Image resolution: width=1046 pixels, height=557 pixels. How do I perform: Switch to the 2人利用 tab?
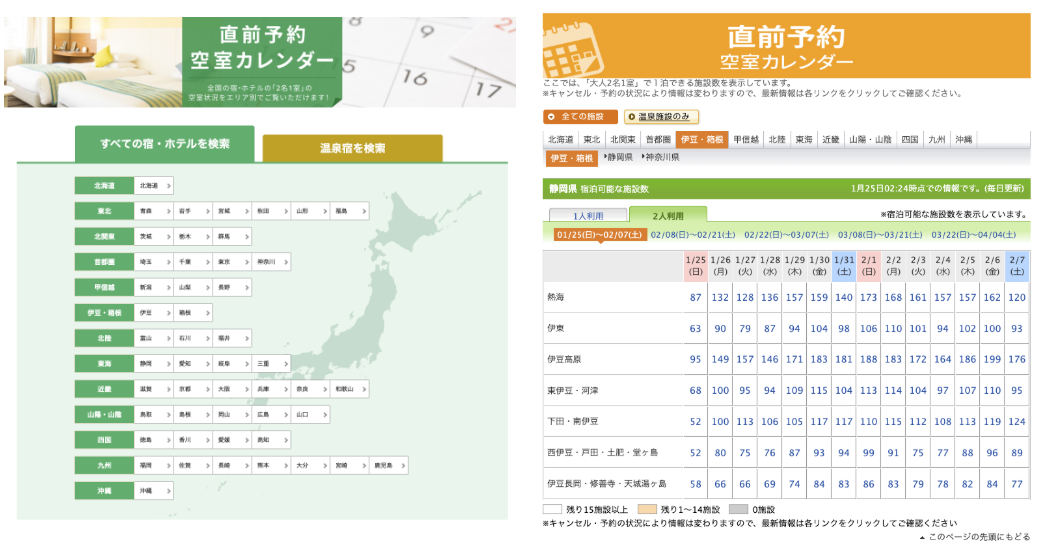click(x=668, y=215)
